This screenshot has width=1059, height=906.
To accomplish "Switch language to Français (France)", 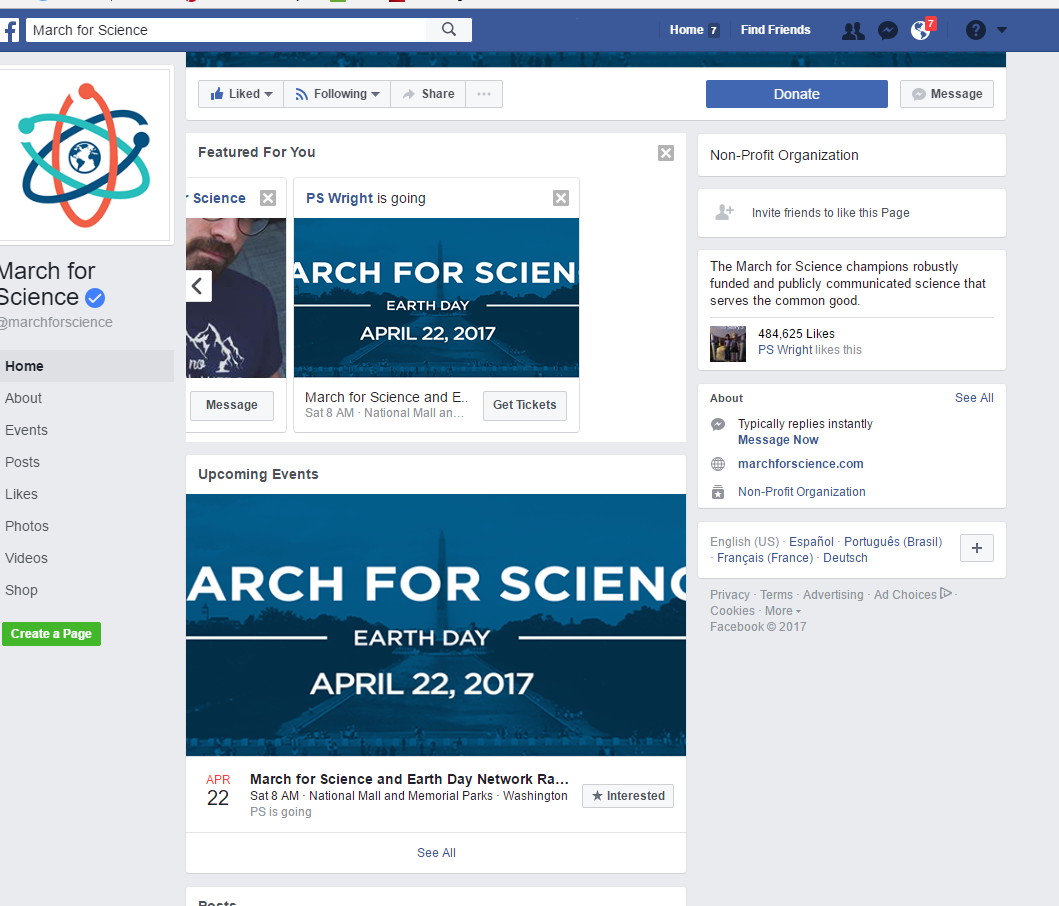I will pos(765,558).
